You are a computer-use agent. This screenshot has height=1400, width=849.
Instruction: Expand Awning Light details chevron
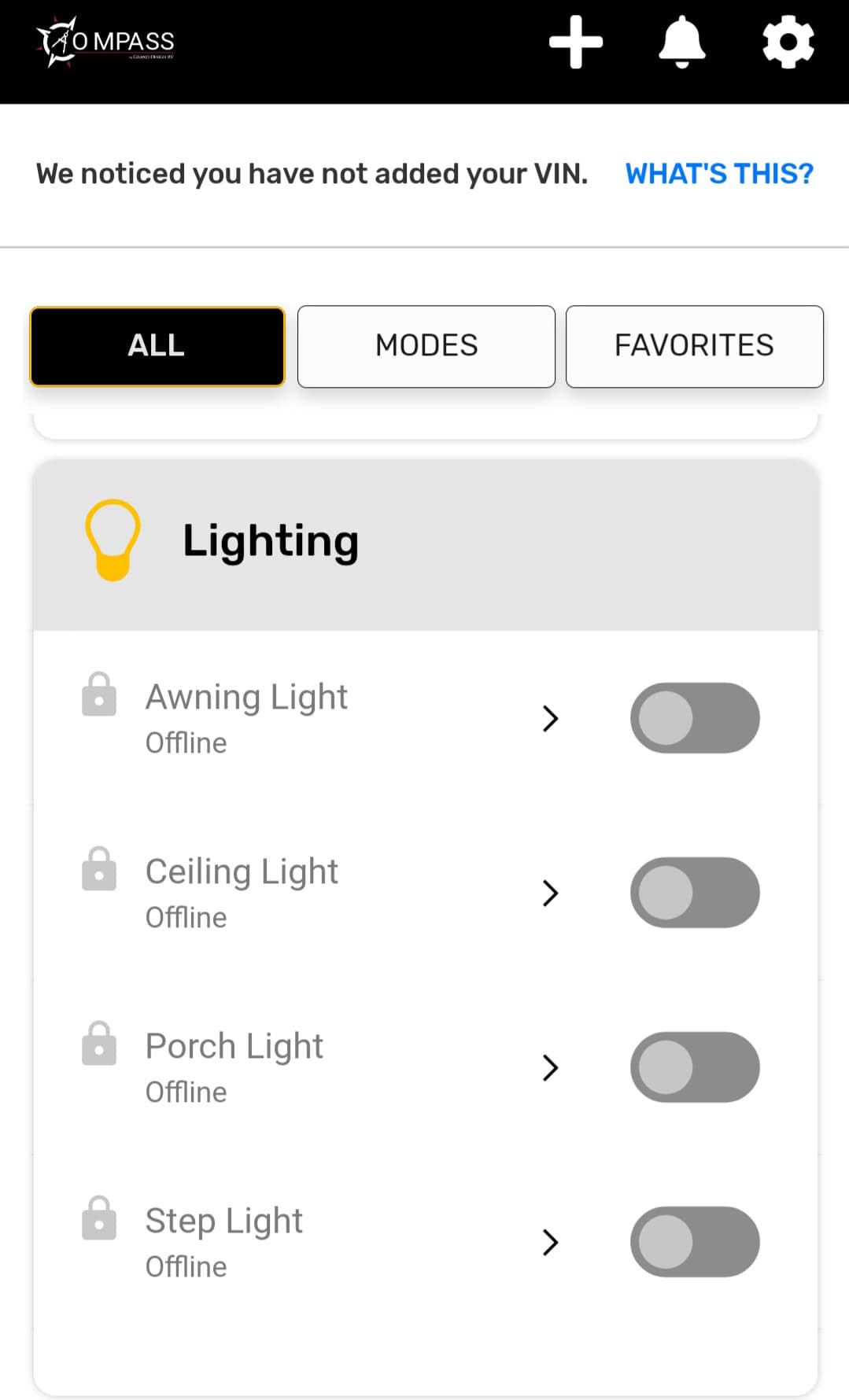click(550, 718)
